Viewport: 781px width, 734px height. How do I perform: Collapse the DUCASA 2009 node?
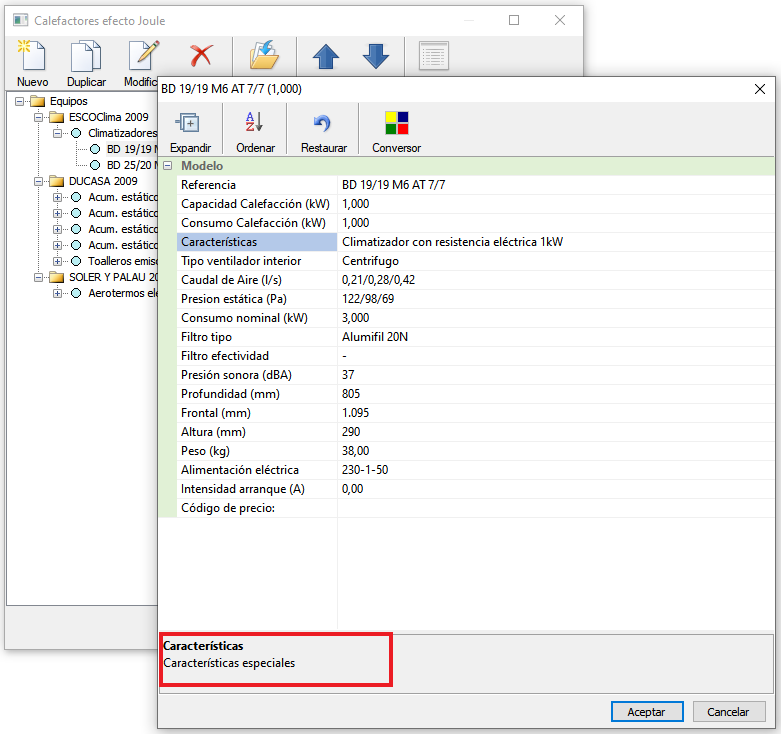(x=38, y=181)
